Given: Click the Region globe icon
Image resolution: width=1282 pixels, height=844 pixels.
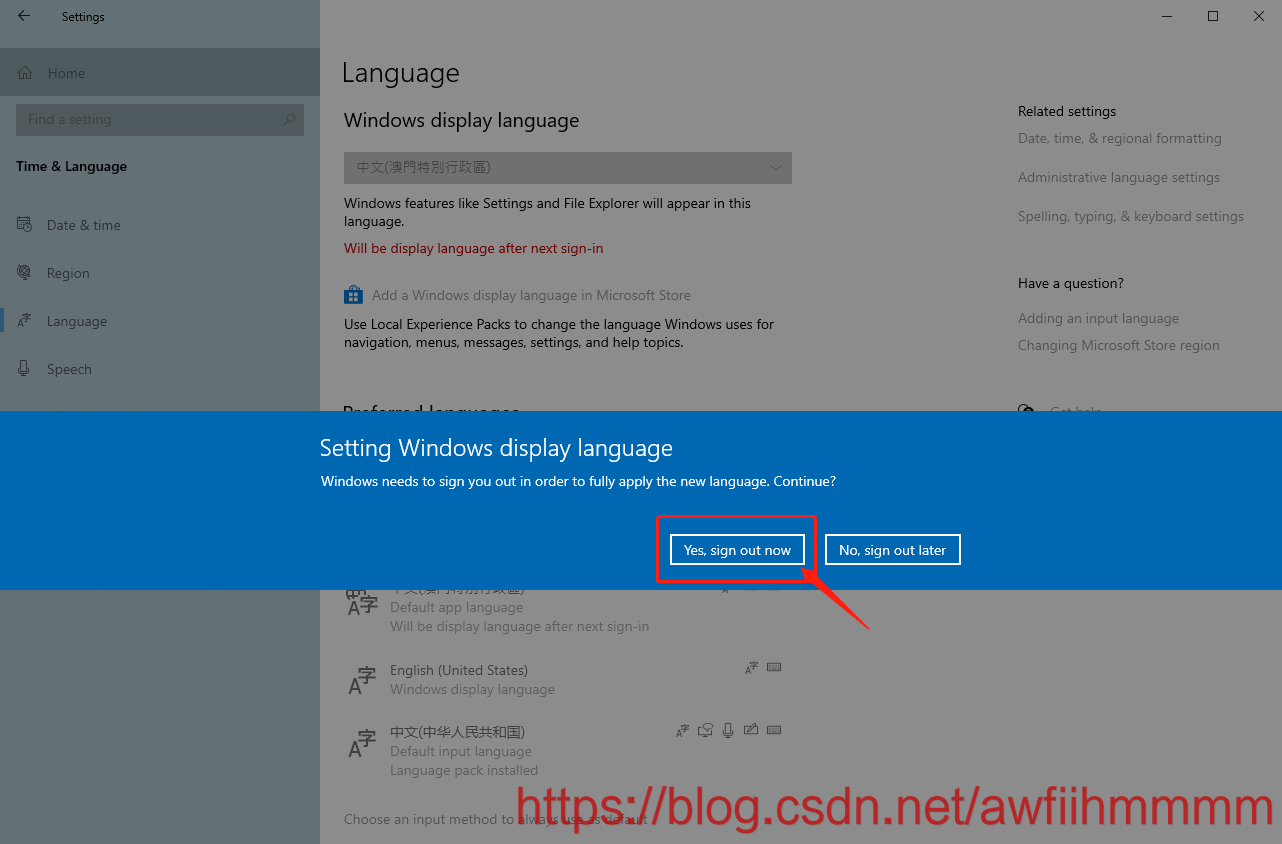Looking at the screenshot, I should (x=24, y=273).
